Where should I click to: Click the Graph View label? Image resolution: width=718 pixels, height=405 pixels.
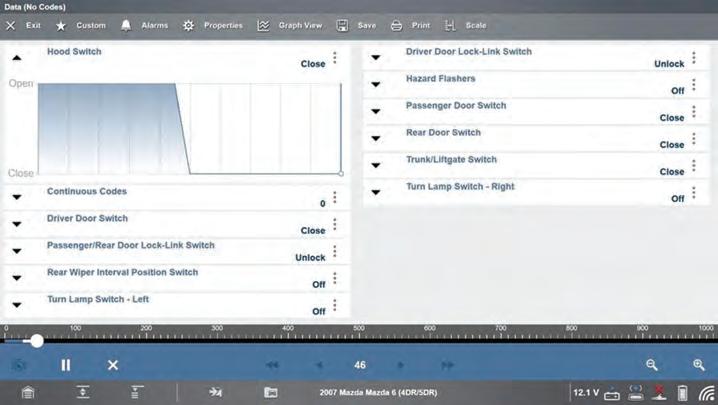pyautogui.click(x=300, y=26)
